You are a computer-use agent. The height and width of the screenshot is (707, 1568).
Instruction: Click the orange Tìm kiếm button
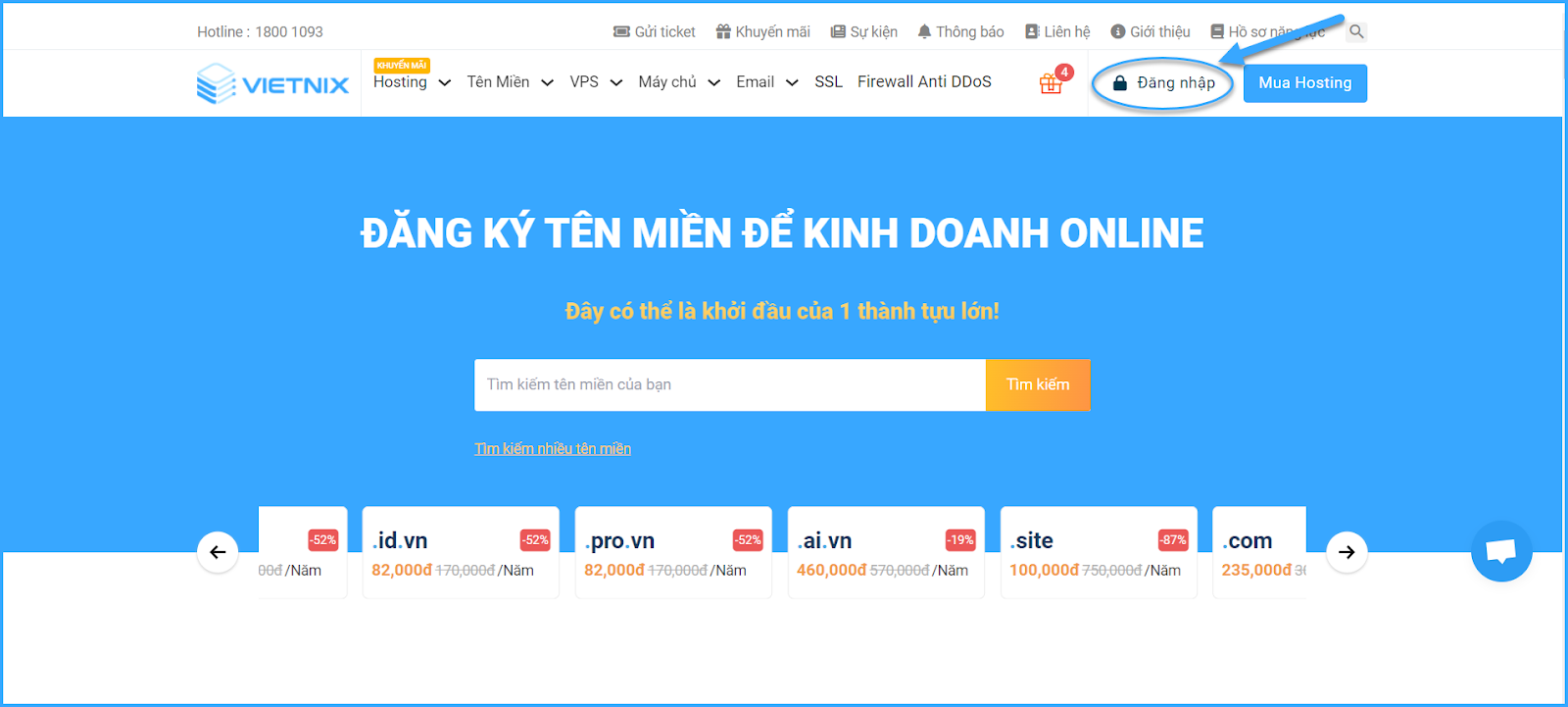click(1038, 384)
